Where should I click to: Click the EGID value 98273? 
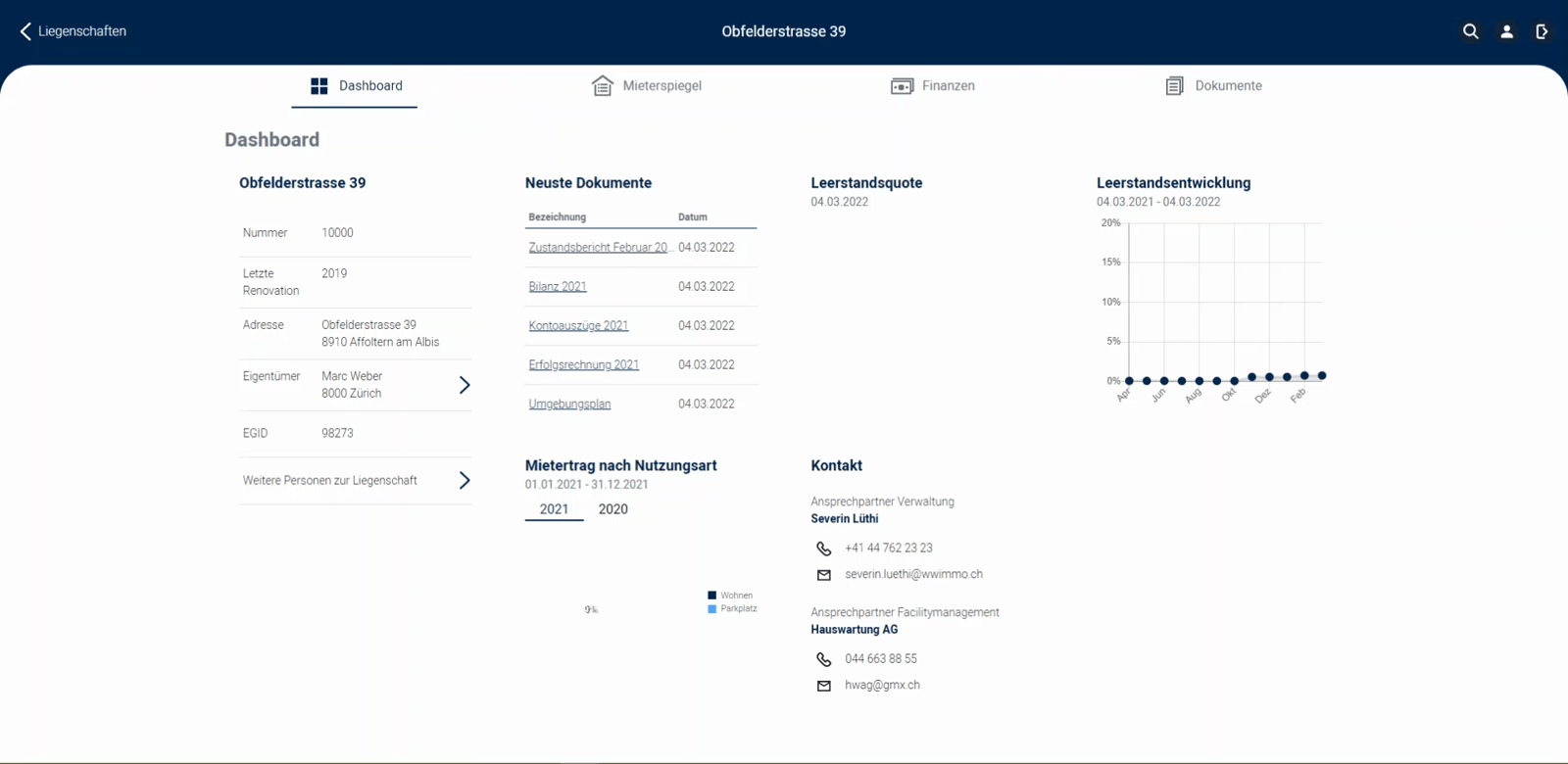coord(337,433)
